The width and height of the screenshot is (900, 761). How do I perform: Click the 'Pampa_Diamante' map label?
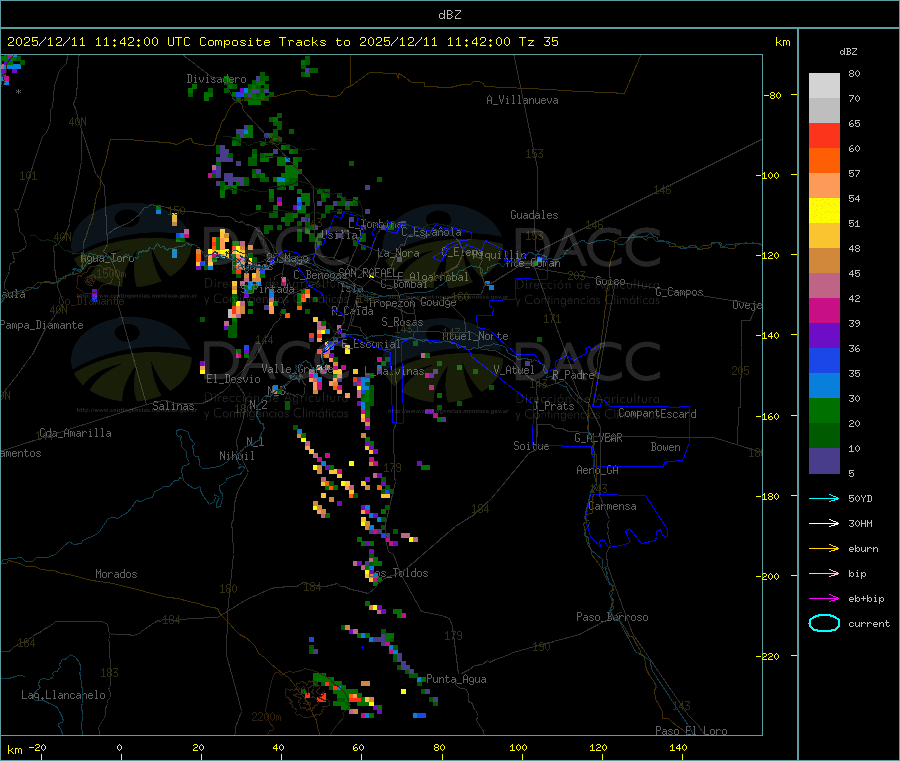click(x=42, y=325)
